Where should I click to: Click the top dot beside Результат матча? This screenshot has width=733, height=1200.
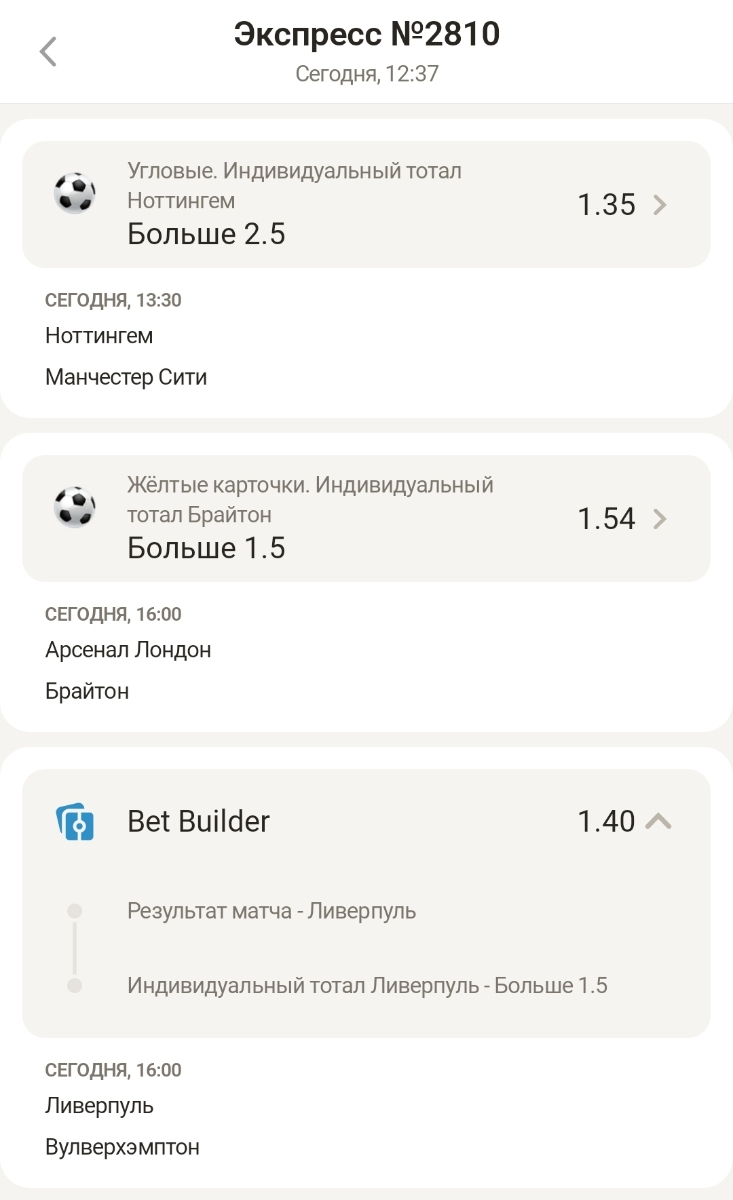pos(74,911)
